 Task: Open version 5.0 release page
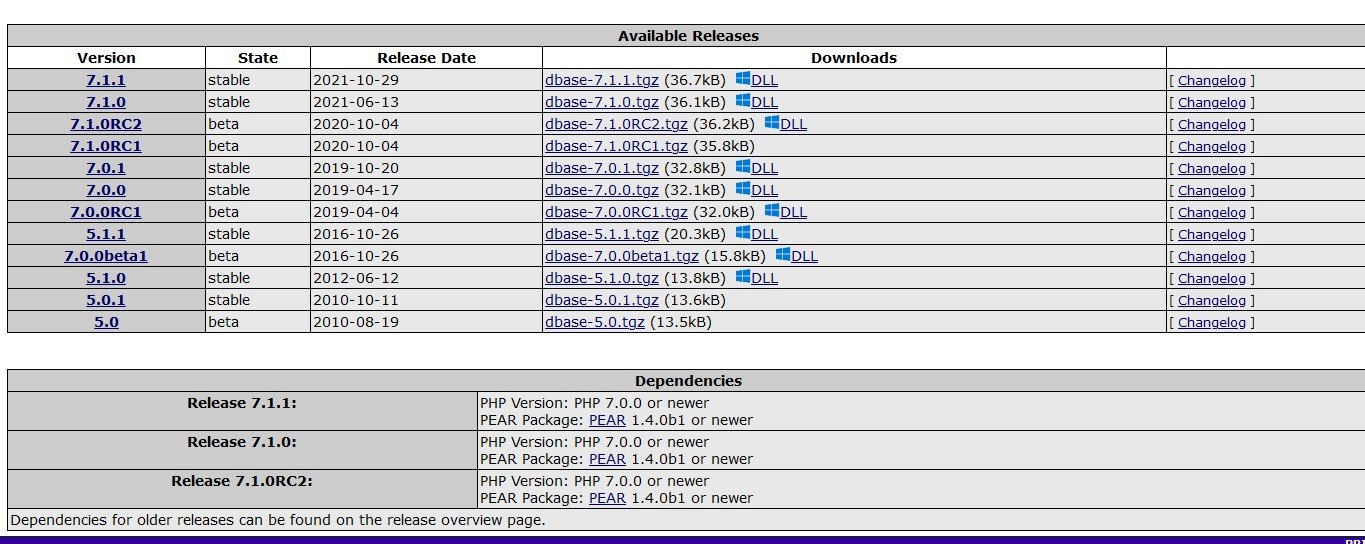pyautogui.click(x=106, y=322)
